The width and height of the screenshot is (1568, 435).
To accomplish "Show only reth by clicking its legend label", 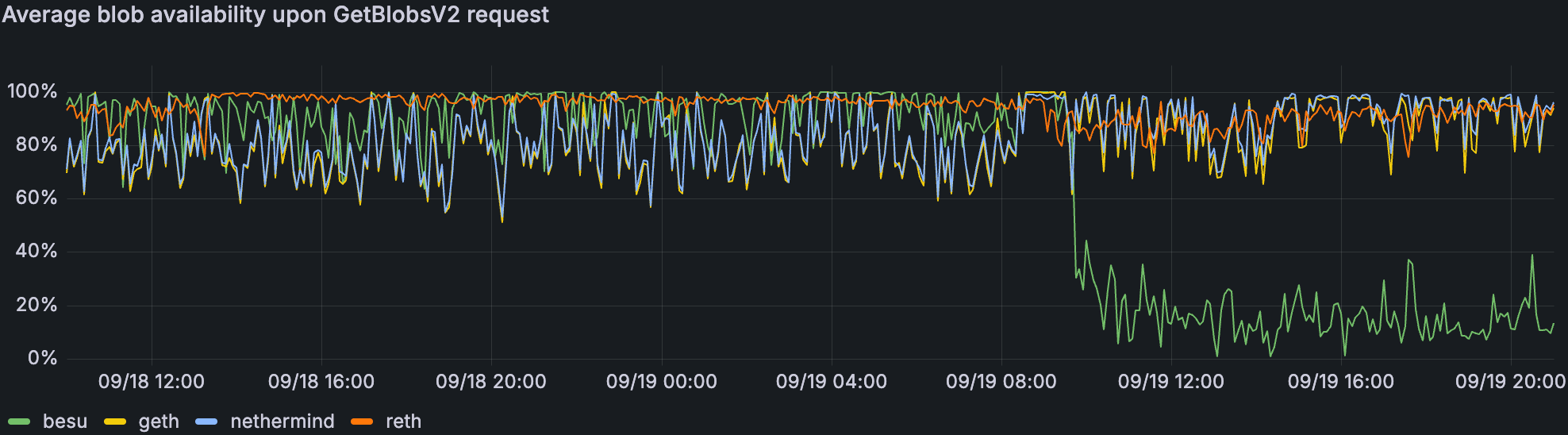I will tap(403, 422).
